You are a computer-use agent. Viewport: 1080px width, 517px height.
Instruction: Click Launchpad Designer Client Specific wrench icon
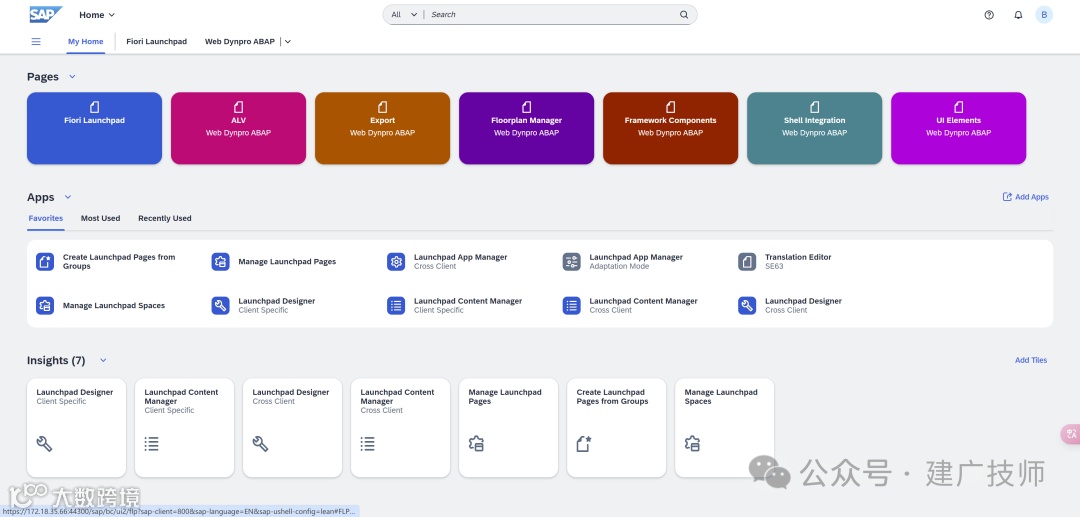click(x=220, y=306)
